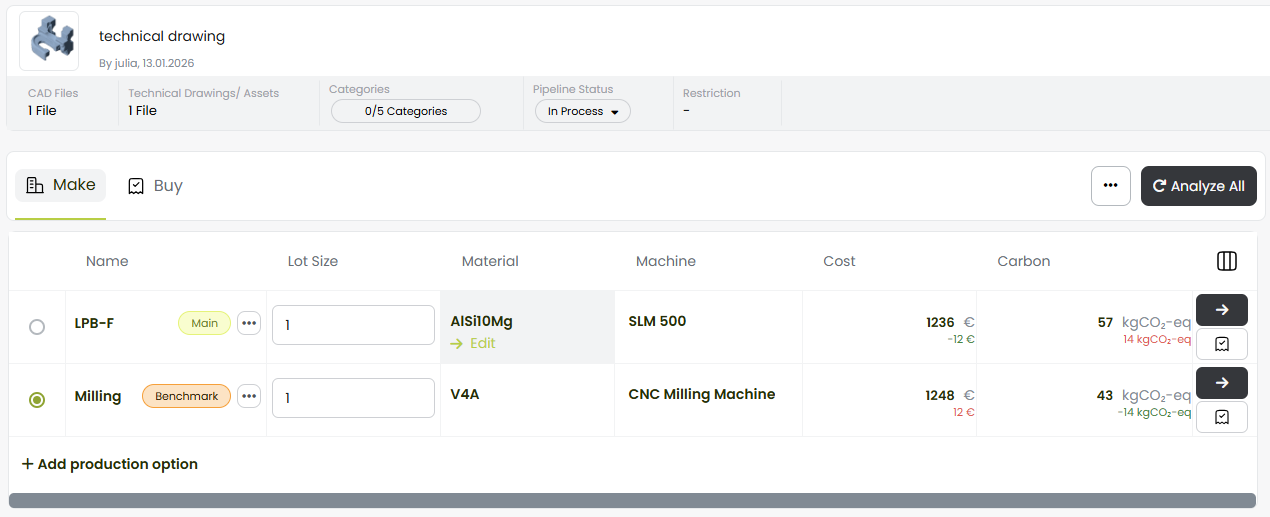The height and width of the screenshot is (517, 1270).
Task: Click the Lot Size field for LPB-F
Action: (x=353, y=325)
